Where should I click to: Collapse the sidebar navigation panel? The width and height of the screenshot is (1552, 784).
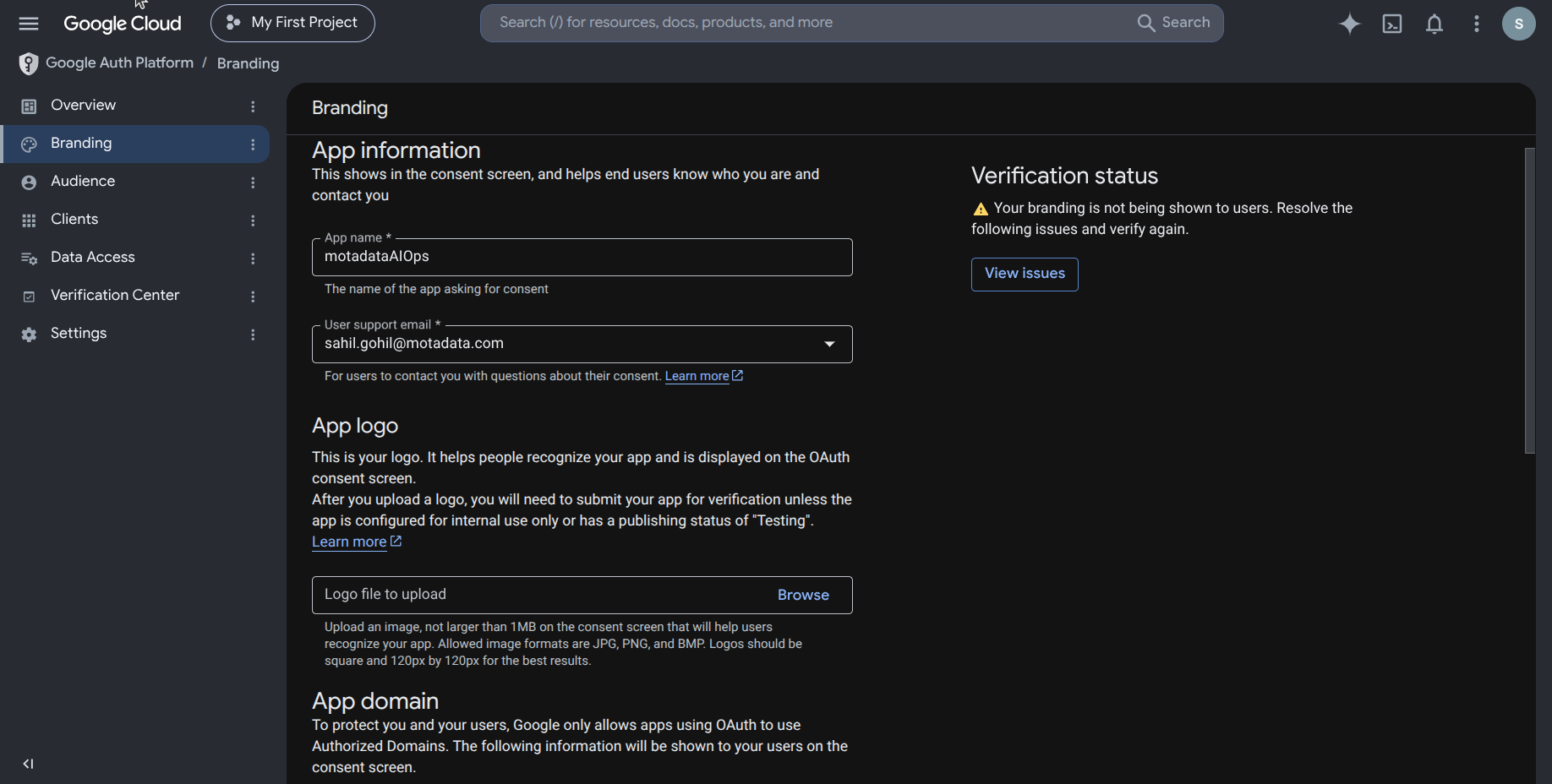coord(28,764)
